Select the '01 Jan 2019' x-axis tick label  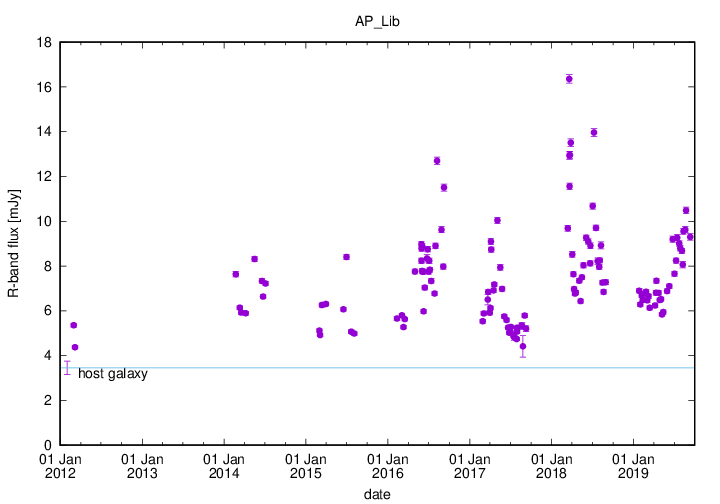633,466
